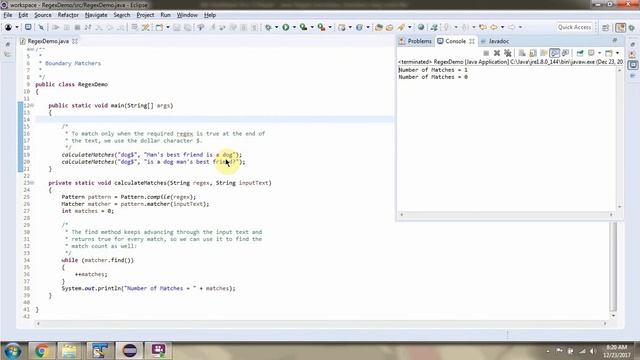Image resolution: width=640 pixels, height=360 pixels.
Task: Click the Quick Access search field
Action: tap(574, 27)
